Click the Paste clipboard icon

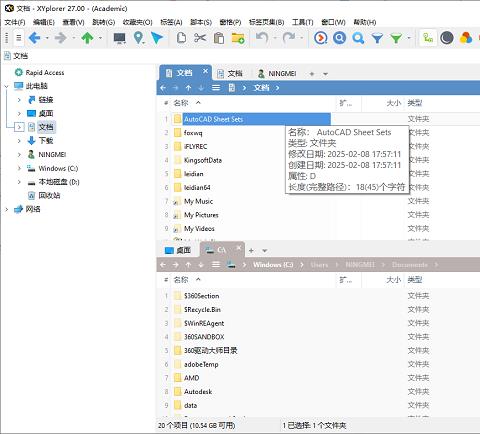[x=219, y=38]
